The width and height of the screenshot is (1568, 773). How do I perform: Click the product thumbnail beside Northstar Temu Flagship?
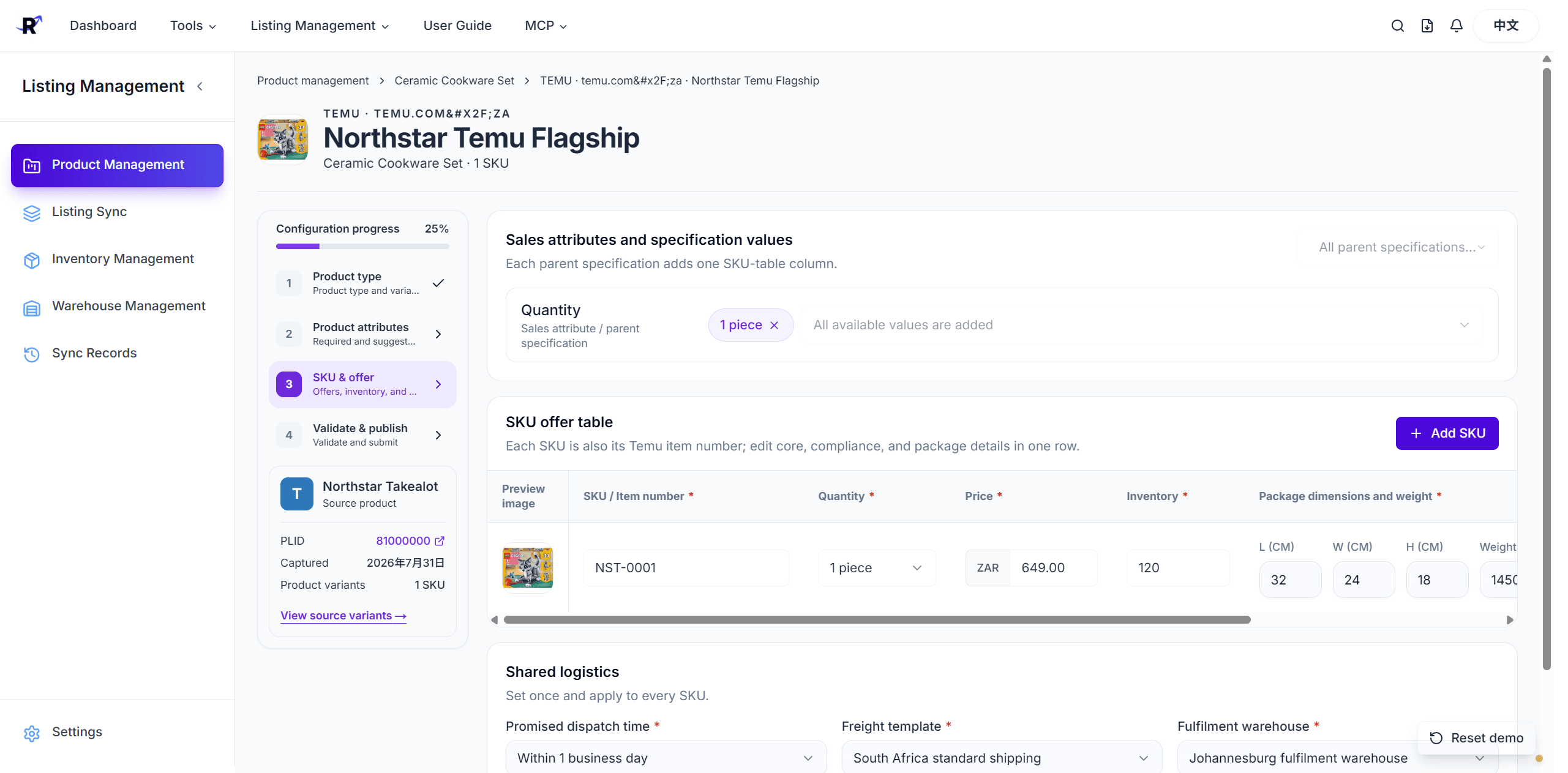coord(283,139)
